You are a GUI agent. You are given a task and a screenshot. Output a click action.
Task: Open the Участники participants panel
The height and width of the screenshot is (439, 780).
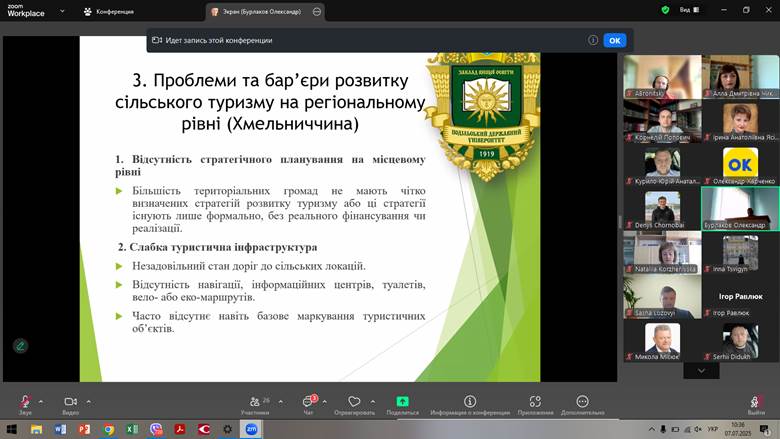point(255,402)
